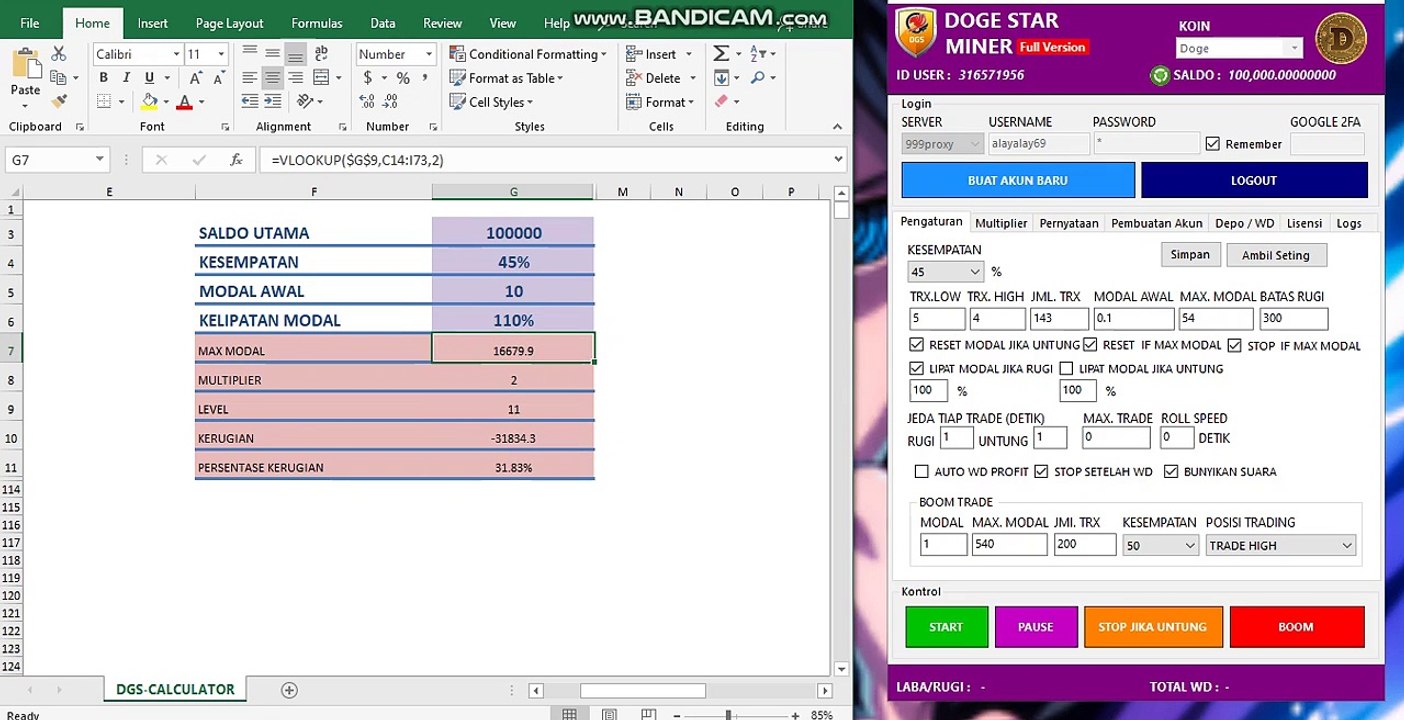Apply Align Right in Alignment group
This screenshot has height=720, width=1404.
click(x=295, y=78)
